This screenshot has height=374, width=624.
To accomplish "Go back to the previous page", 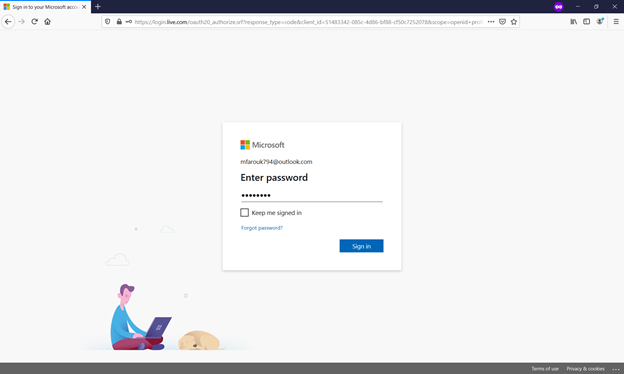I will pos(8,21).
